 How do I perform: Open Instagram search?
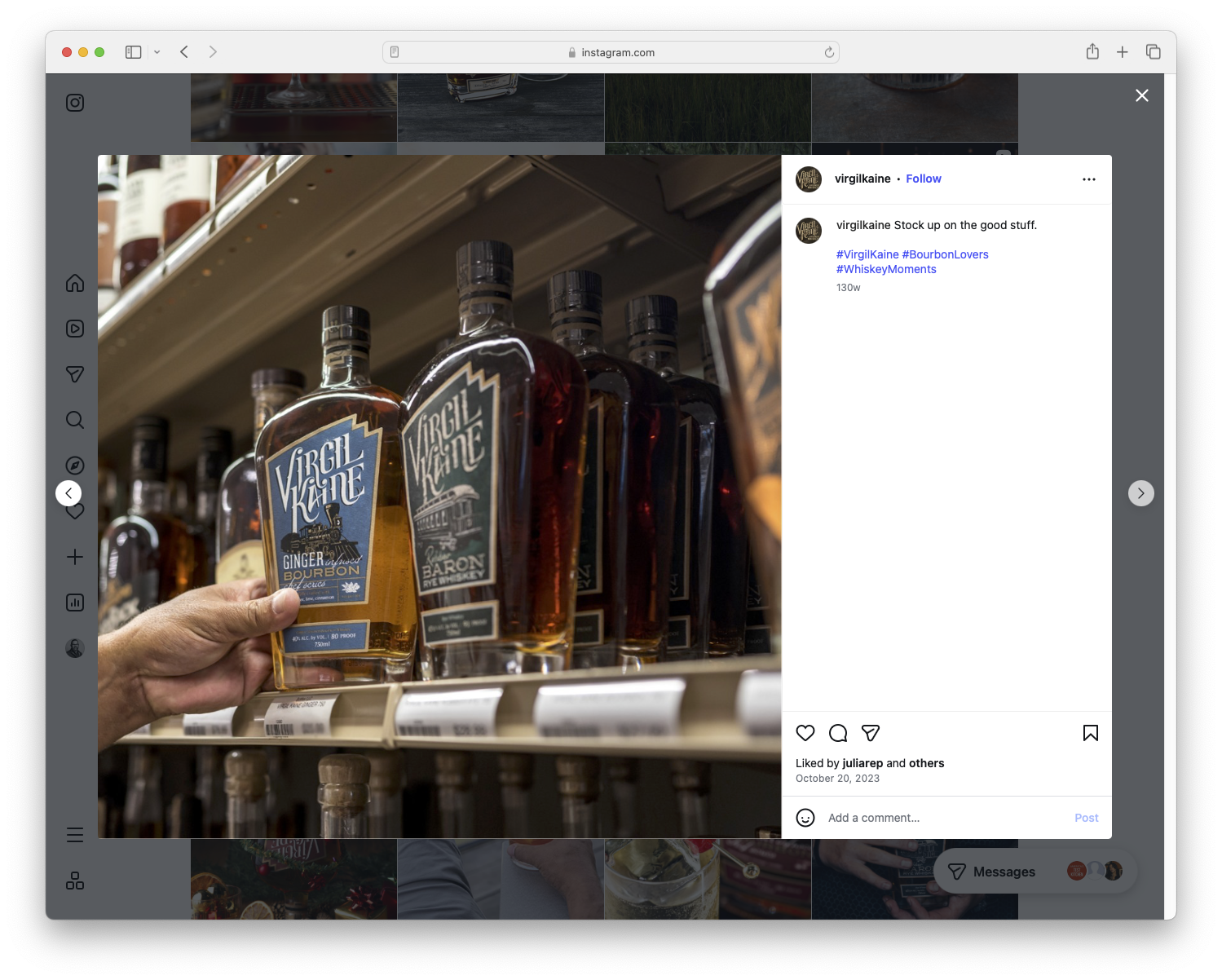click(74, 419)
